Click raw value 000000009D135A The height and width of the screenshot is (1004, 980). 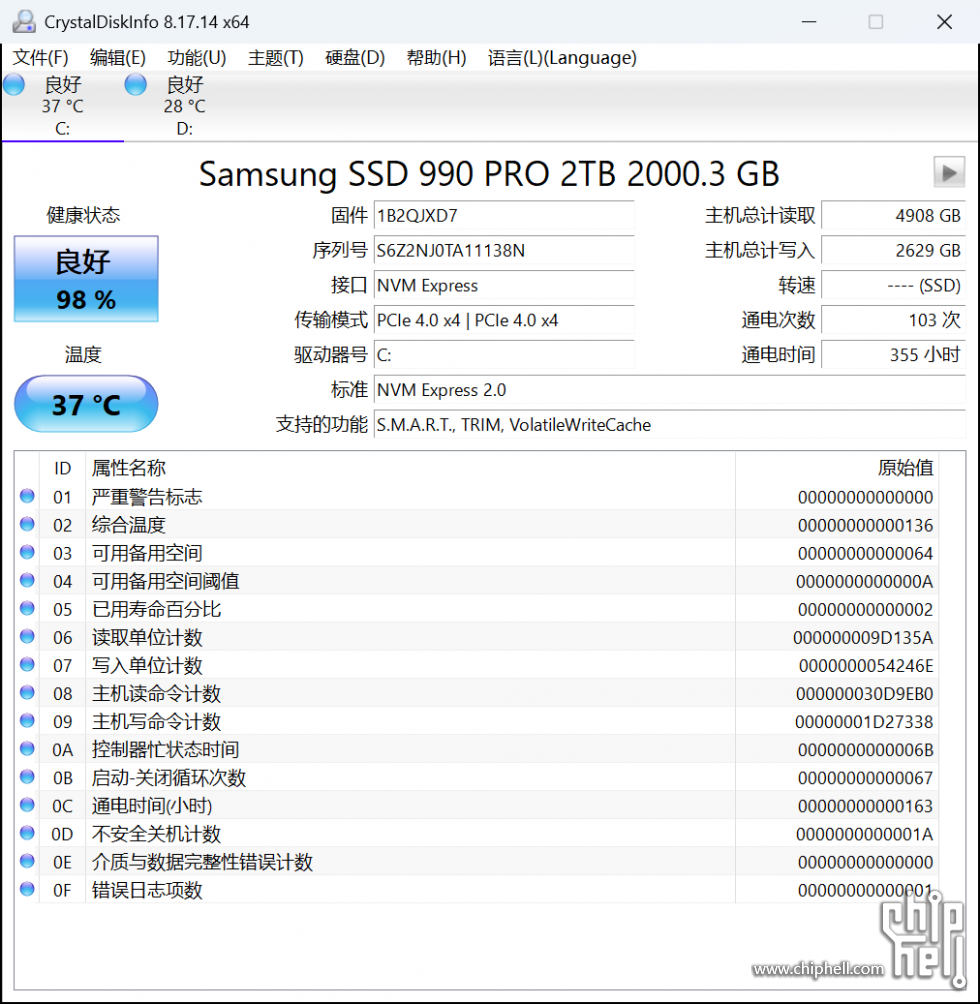tap(863, 638)
